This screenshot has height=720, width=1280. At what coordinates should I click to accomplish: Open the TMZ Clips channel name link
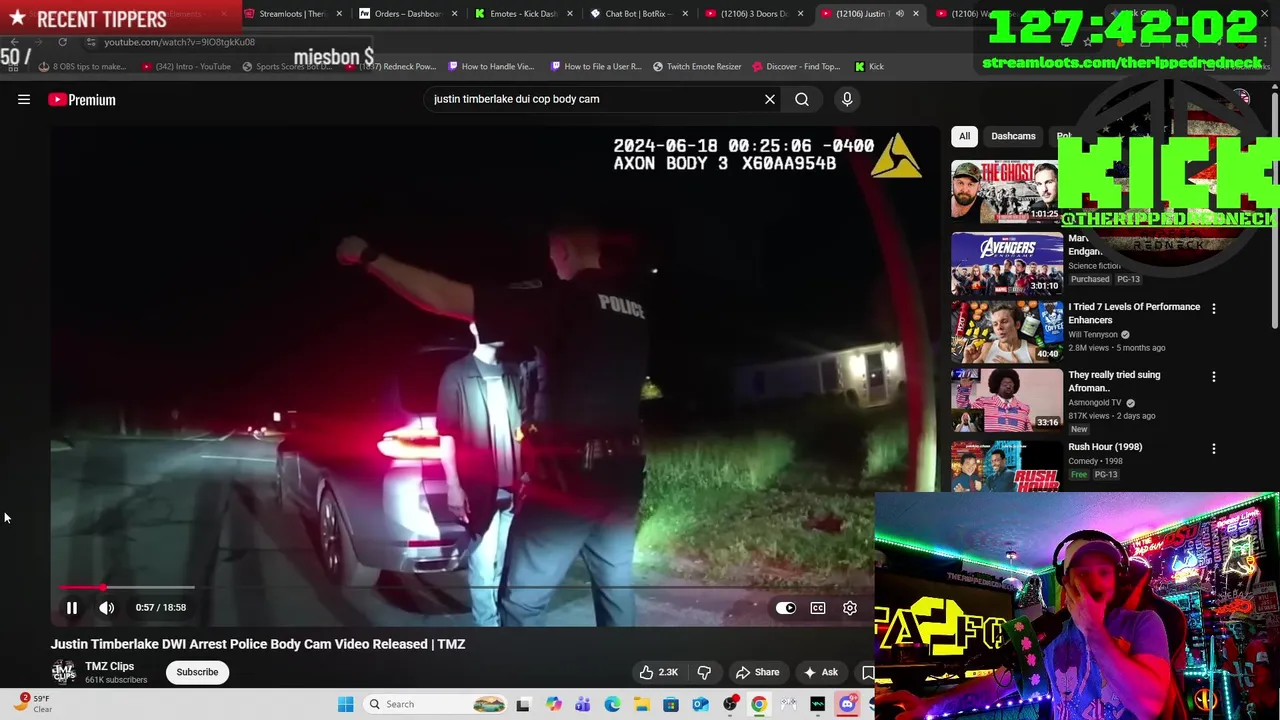pyautogui.click(x=109, y=666)
